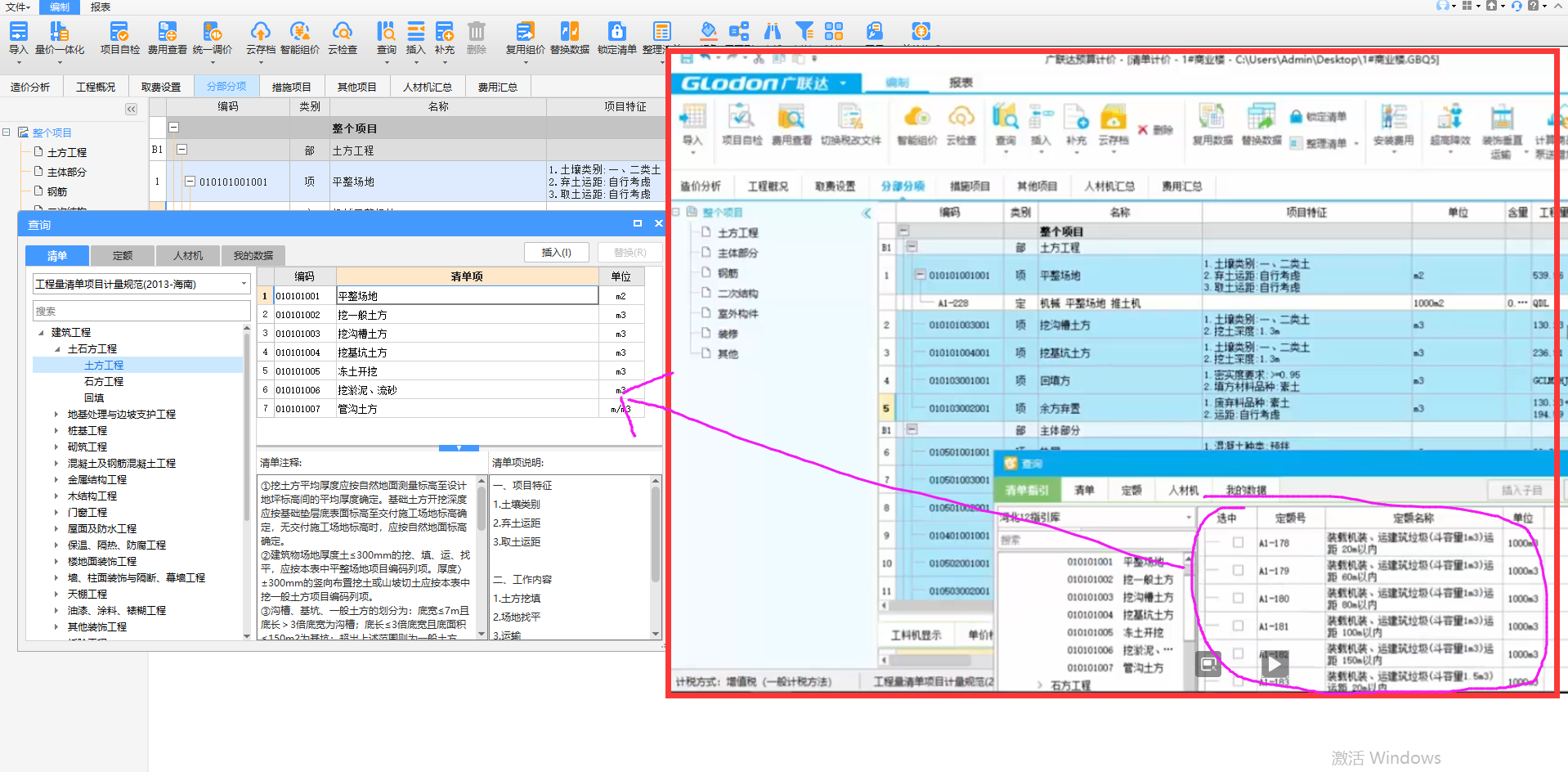Tick the checkbox for quota A1-178
The image size is (1568, 772).
coord(1238,542)
